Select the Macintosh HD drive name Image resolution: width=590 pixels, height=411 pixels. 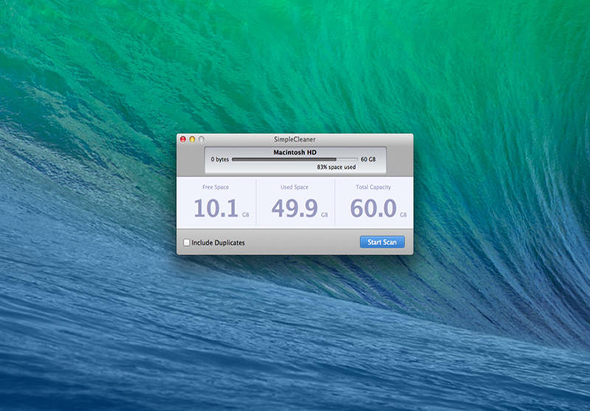[295, 152]
